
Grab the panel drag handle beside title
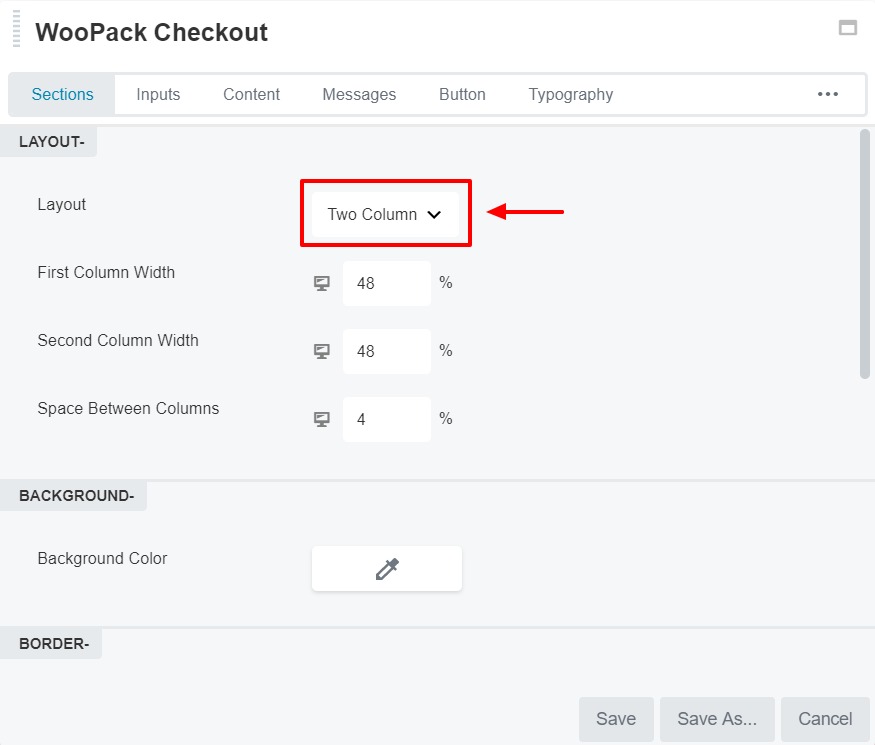click(16, 28)
